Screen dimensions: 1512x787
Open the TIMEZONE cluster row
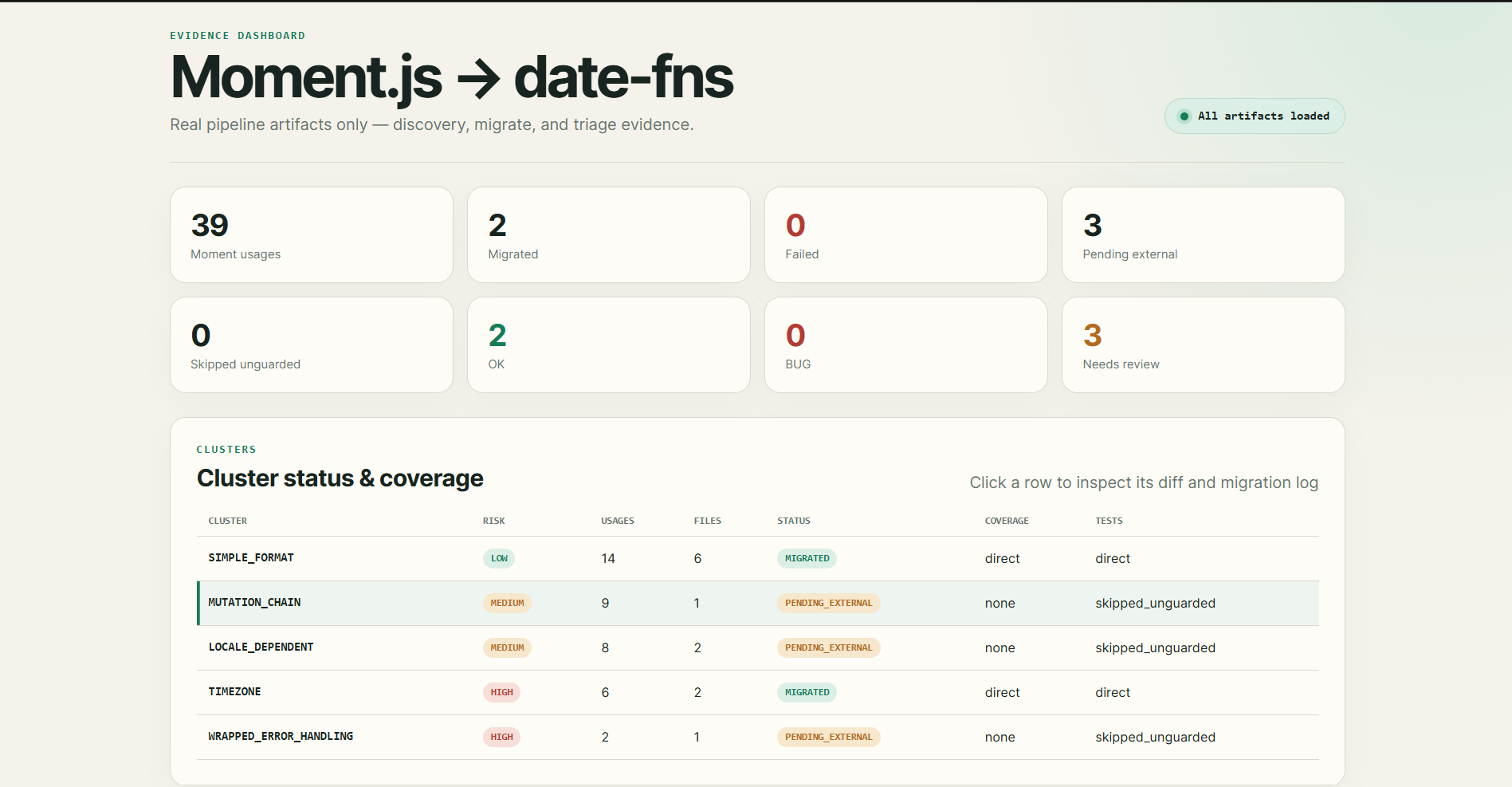(757, 692)
